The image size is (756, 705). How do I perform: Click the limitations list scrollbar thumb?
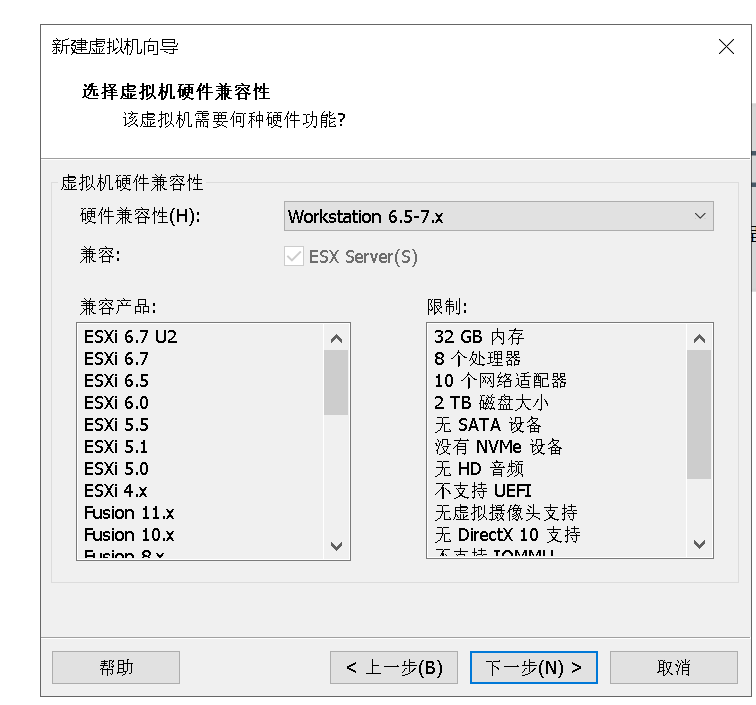click(699, 415)
